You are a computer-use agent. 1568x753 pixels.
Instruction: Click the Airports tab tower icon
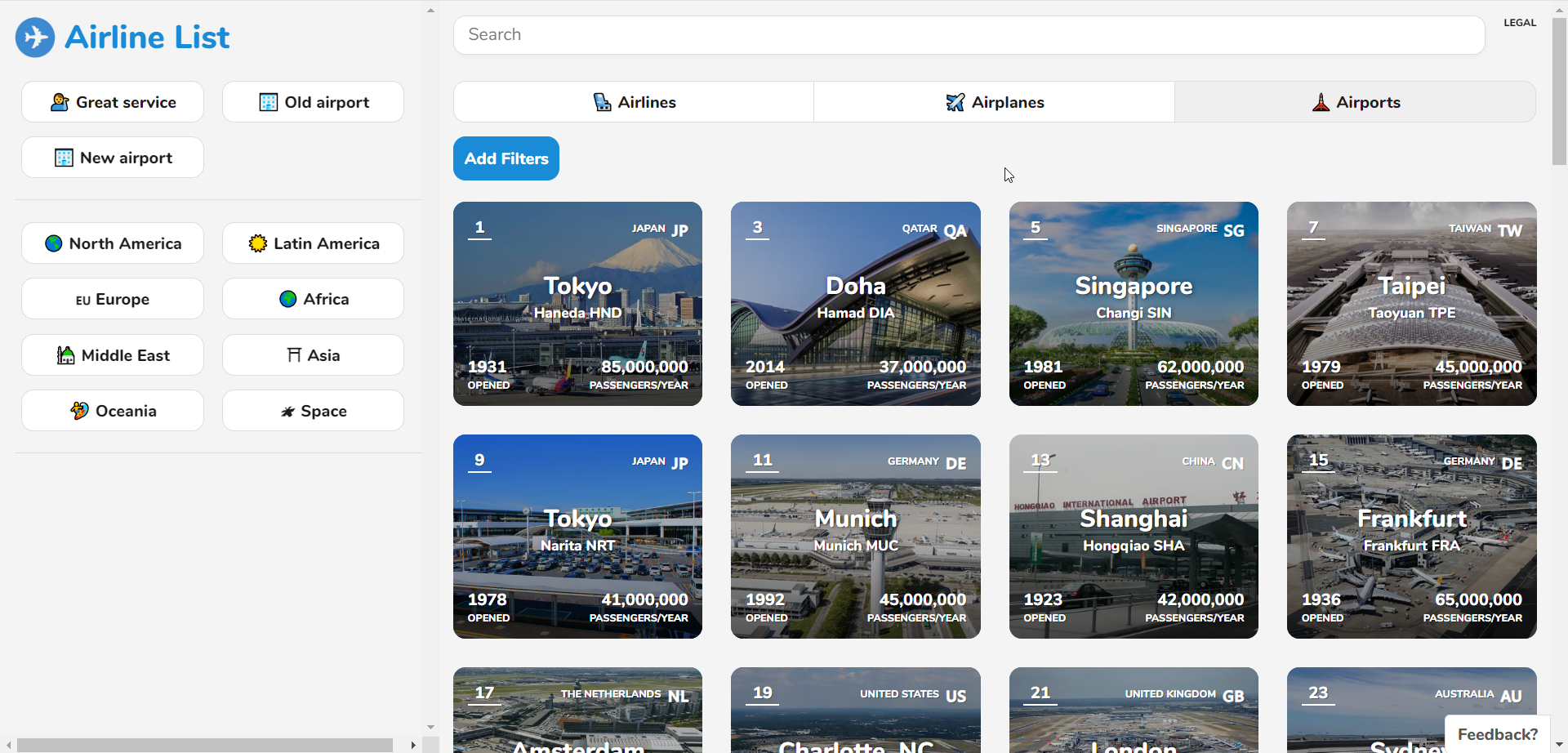[x=1321, y=102]
